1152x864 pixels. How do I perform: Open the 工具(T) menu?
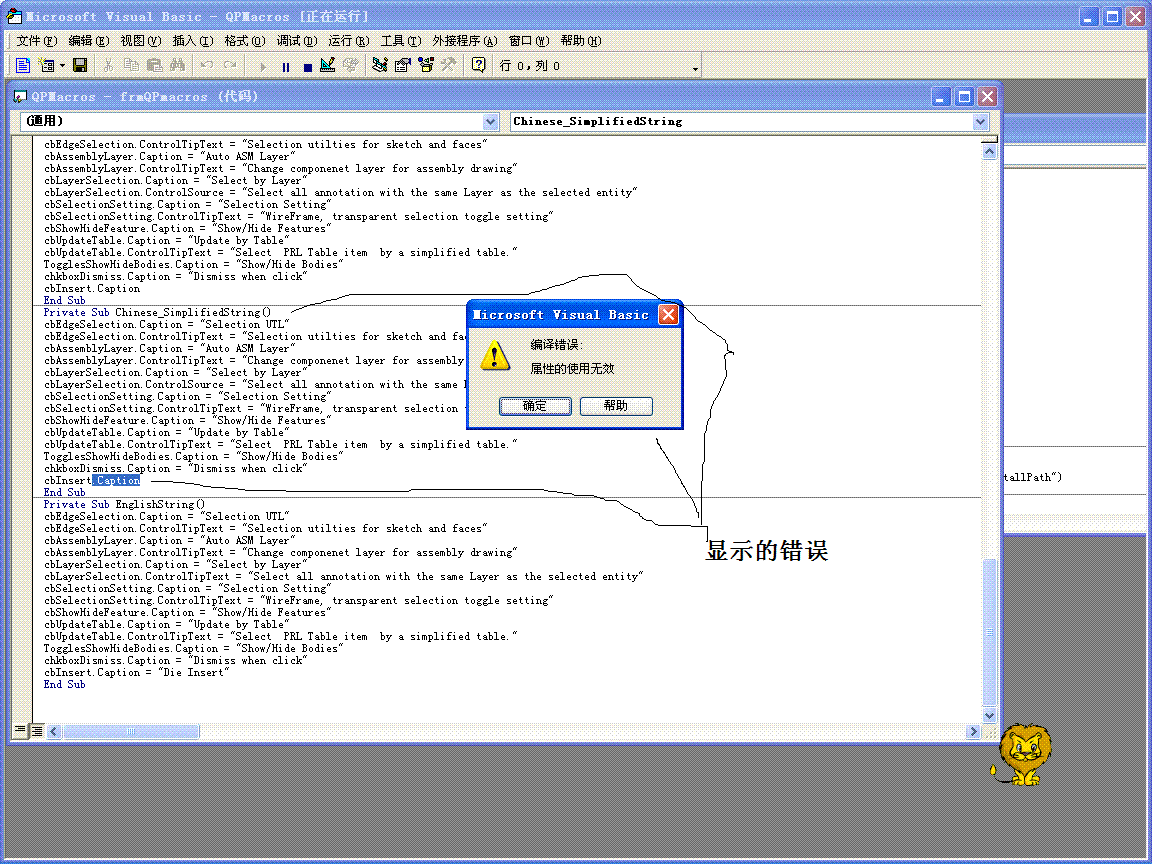[x=401, y=41]
